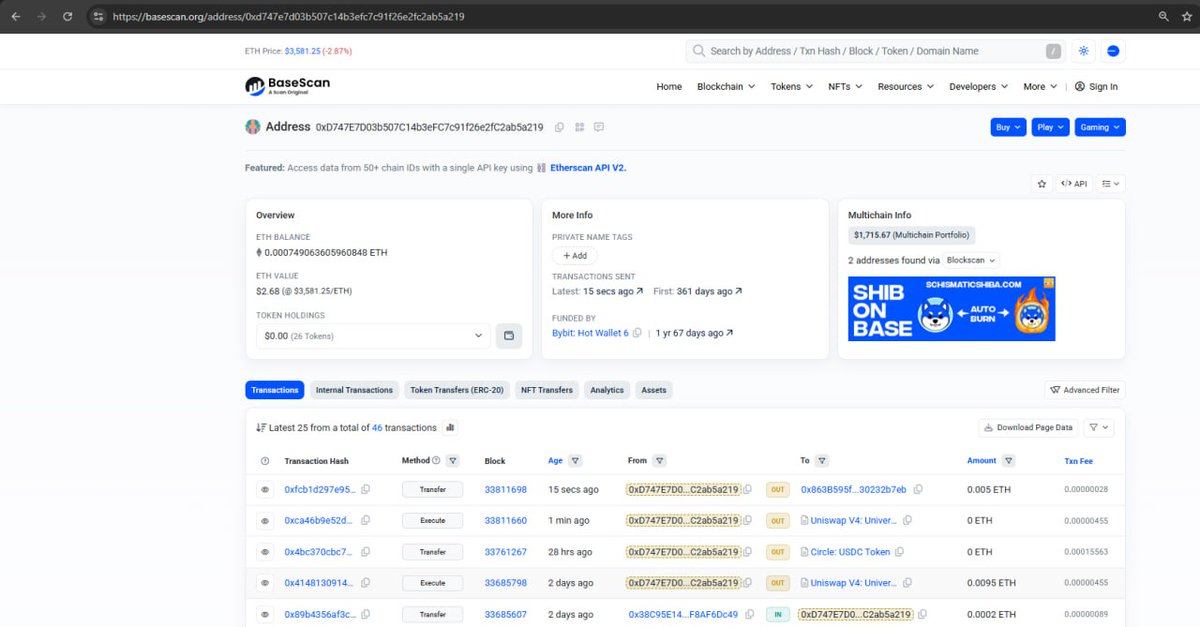Click the Base network icon near the search bar
The height and width of the screenshot is (627, 1200).
tap(1111, 50)
